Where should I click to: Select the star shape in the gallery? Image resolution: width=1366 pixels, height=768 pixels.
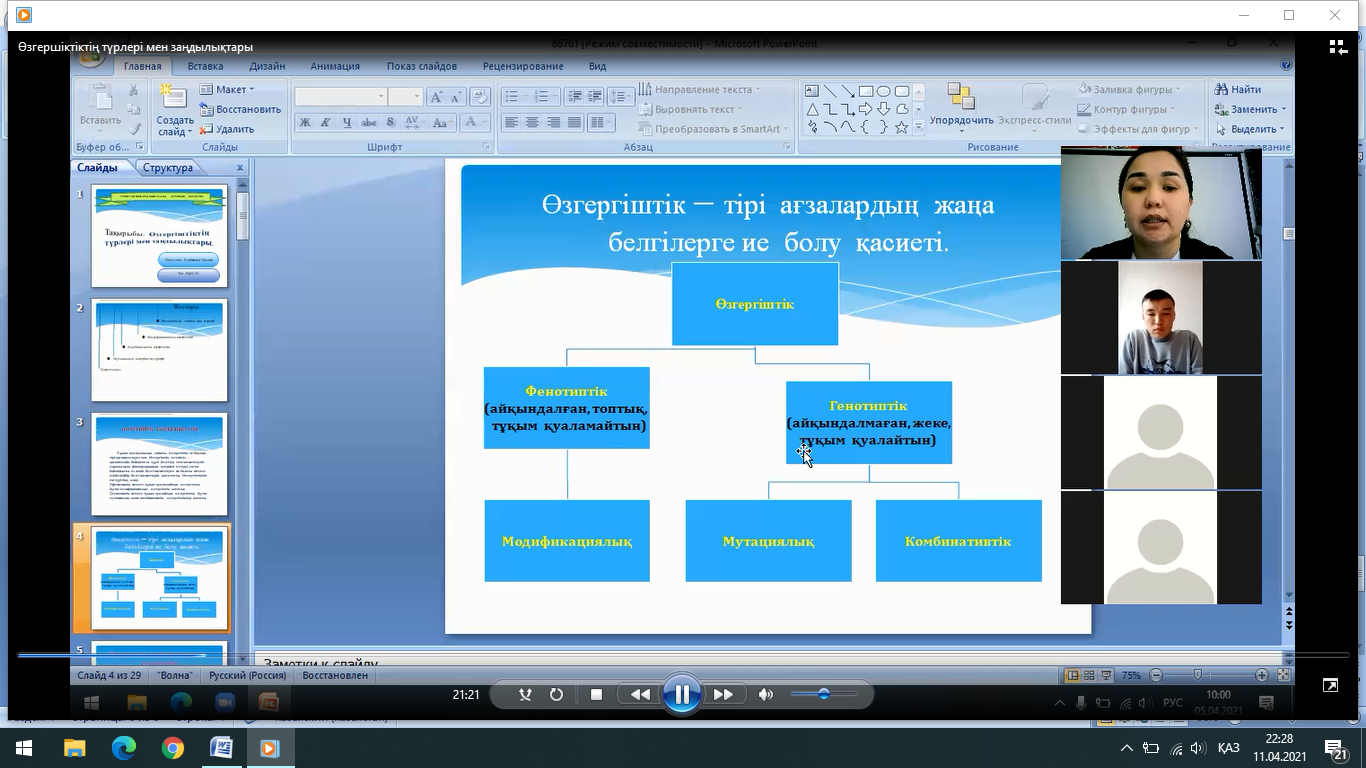pyautogui.click(x=902, y=128)
